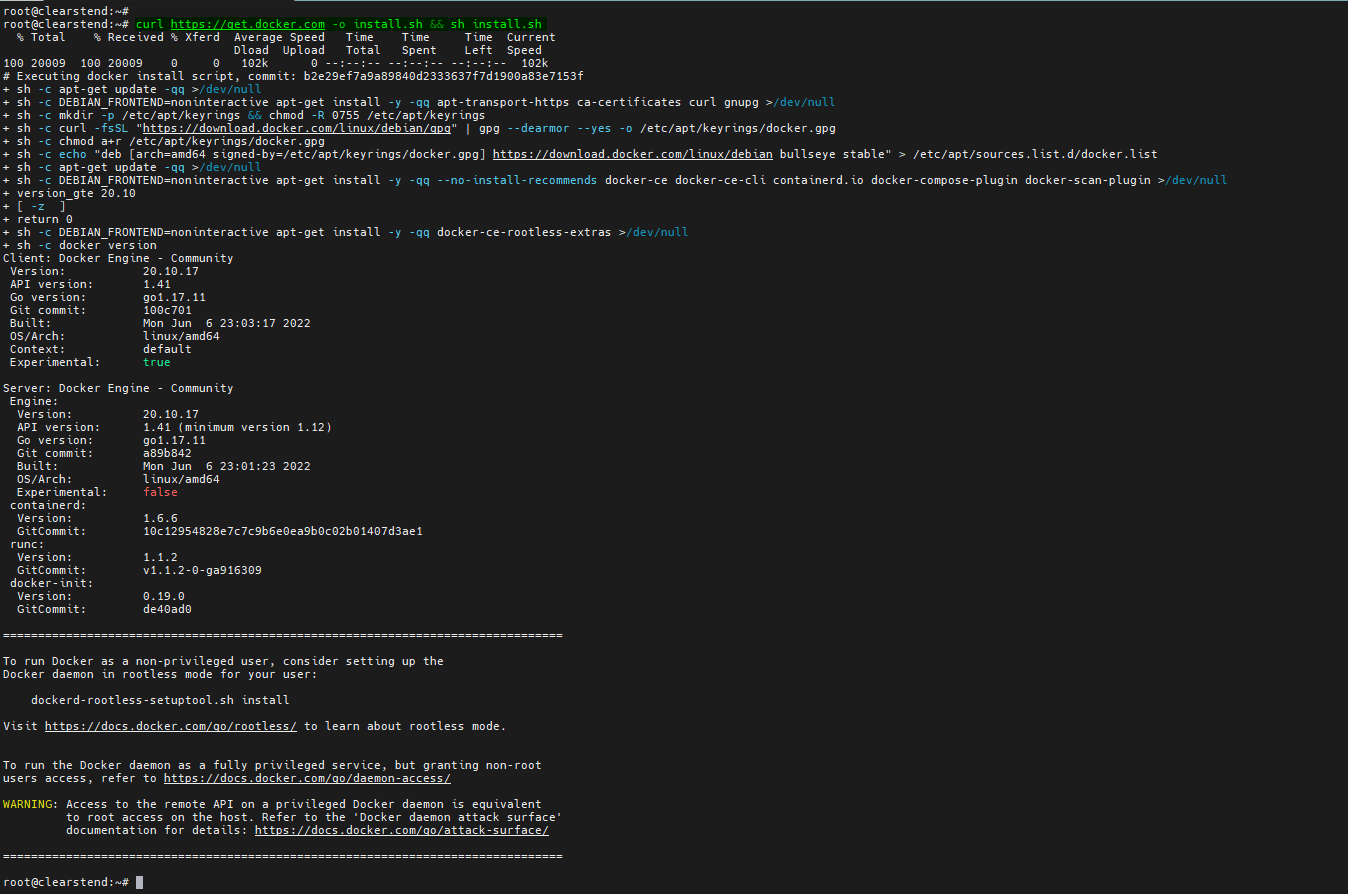This screenshot has width=1348, height=894.
Task: Click '1.41 (minimum version 1.12)' API version
Action: 237,427
